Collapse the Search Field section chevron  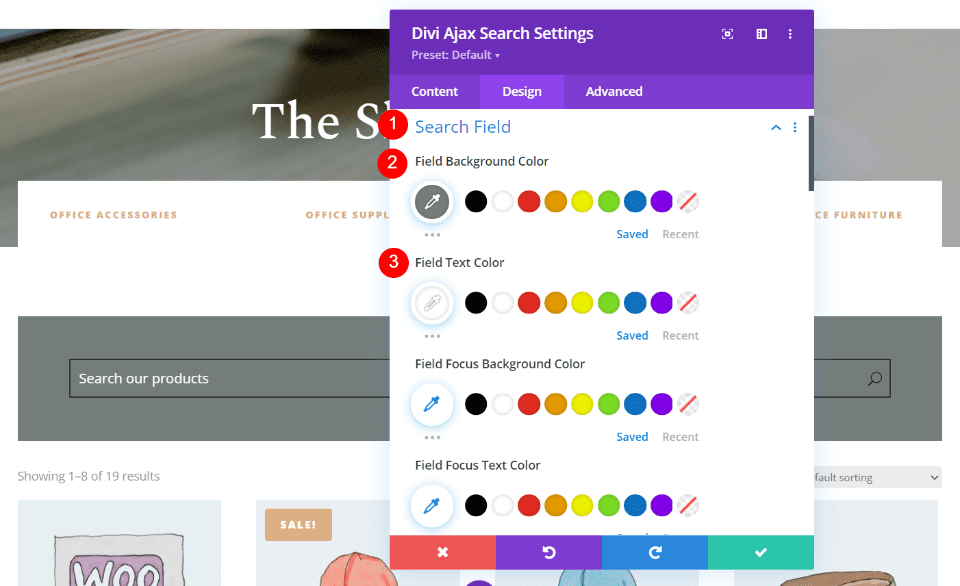(775, 128)
